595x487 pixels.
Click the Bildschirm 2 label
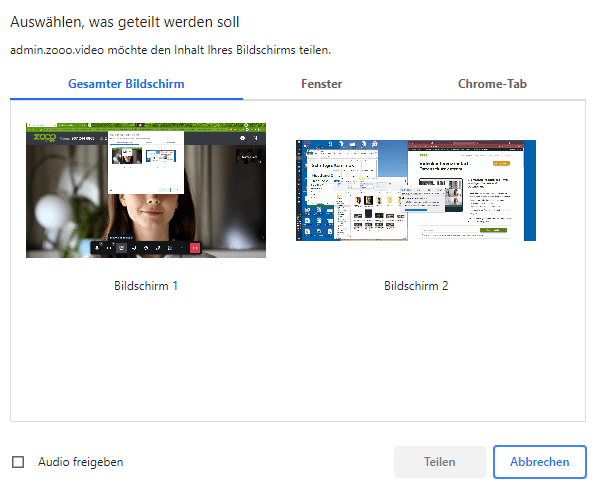pyautogui.click(x=416, y=285)
